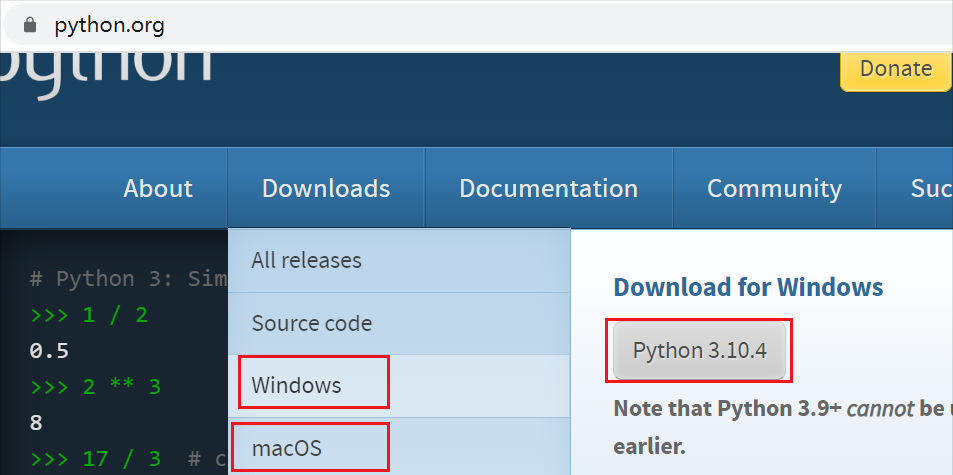Open the Documentation menu
The height and width of the screenshot is (475, 953).
(549, 188)
